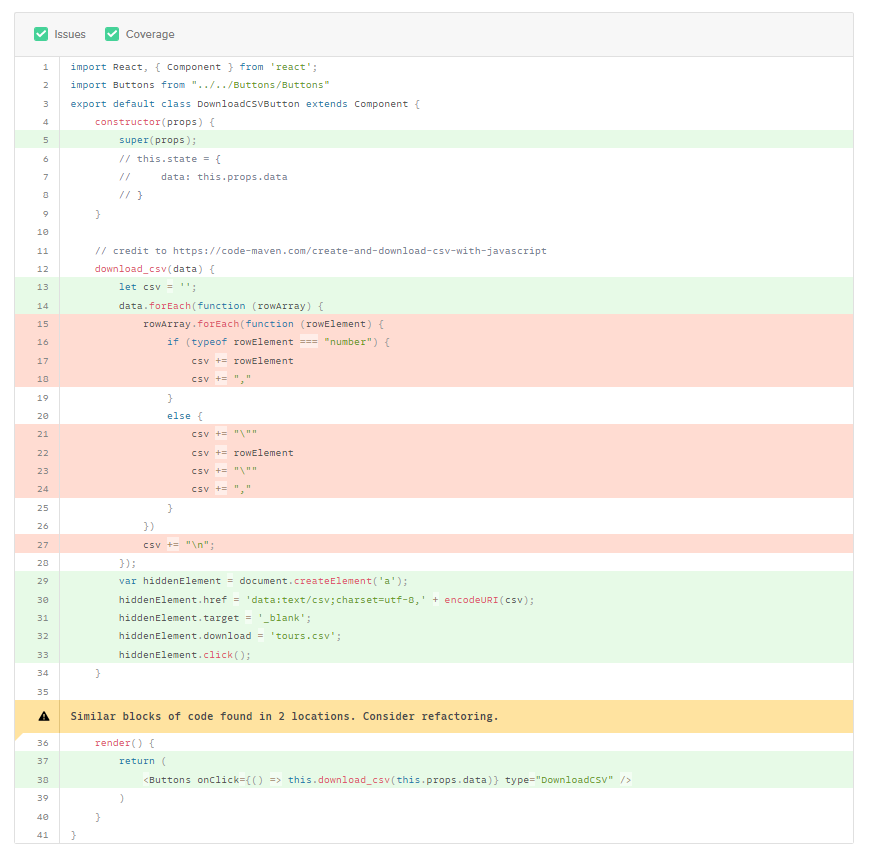Screen dimensions: 873x867
Task: Click the Buttons JSX element on line 38
Action: coord(166,780)
